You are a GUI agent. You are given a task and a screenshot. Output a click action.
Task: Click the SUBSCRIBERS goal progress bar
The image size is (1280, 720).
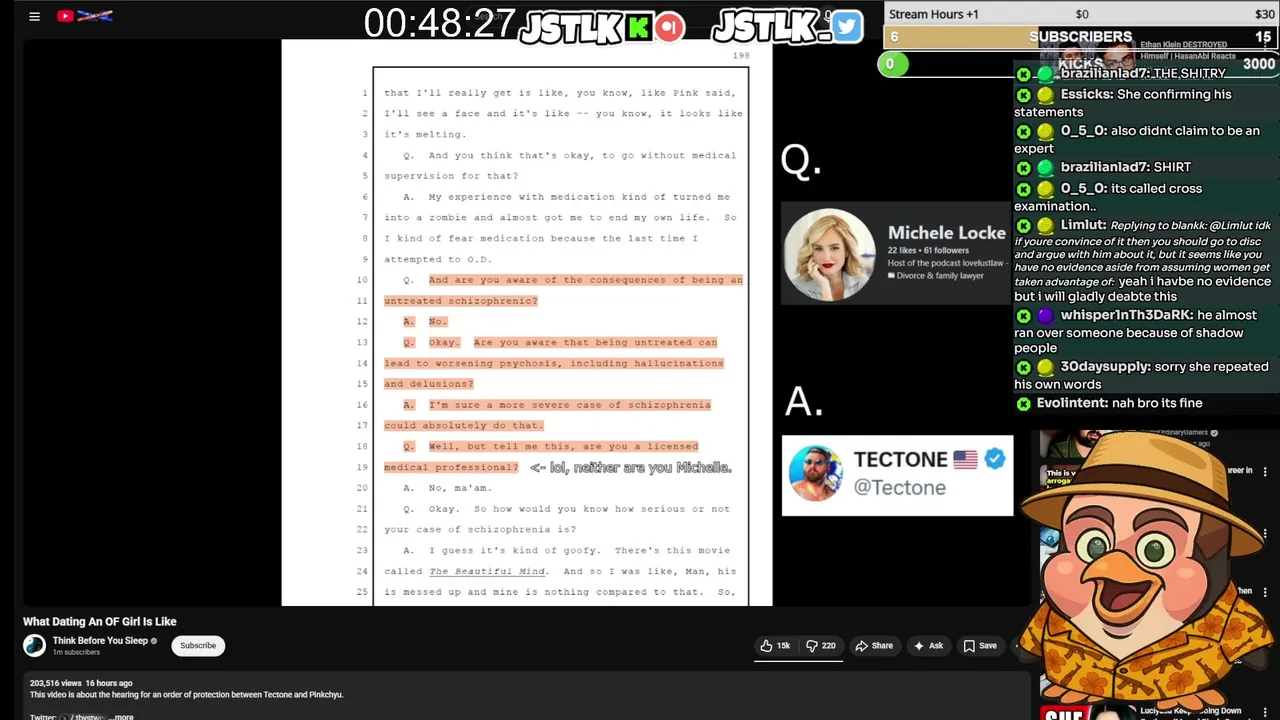[x=1082, y=37]
